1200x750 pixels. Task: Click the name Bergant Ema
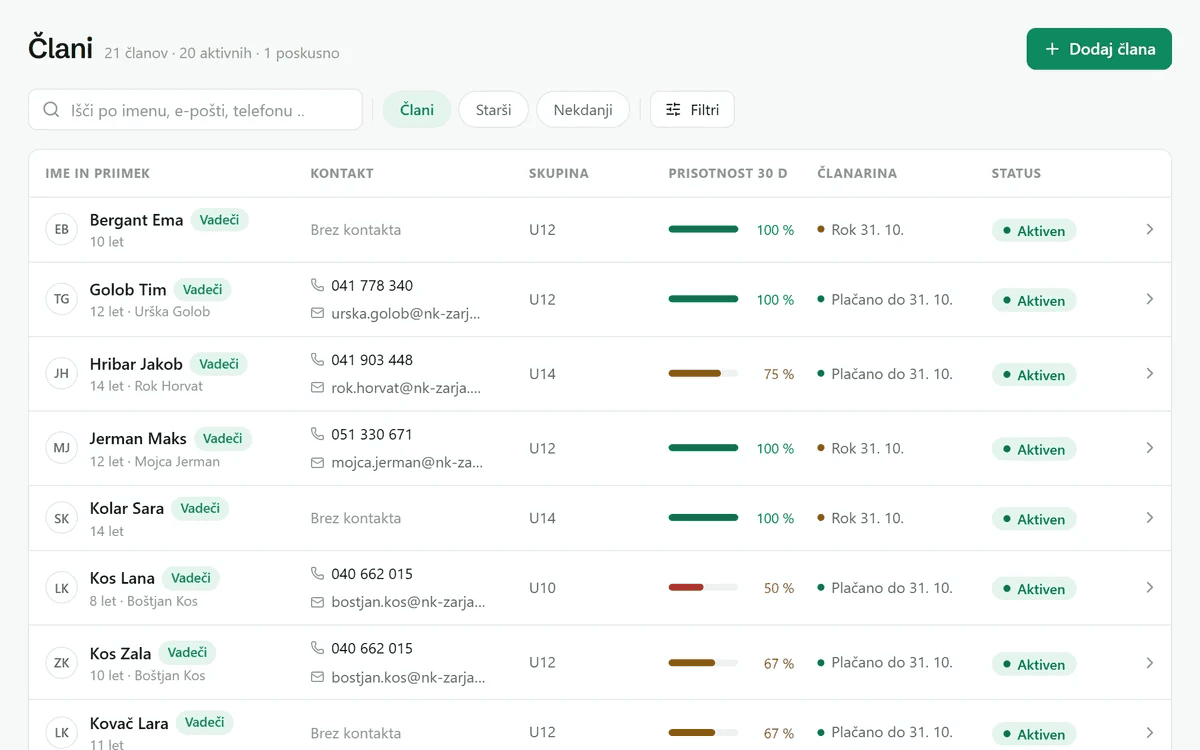click(x=136, y=220)
